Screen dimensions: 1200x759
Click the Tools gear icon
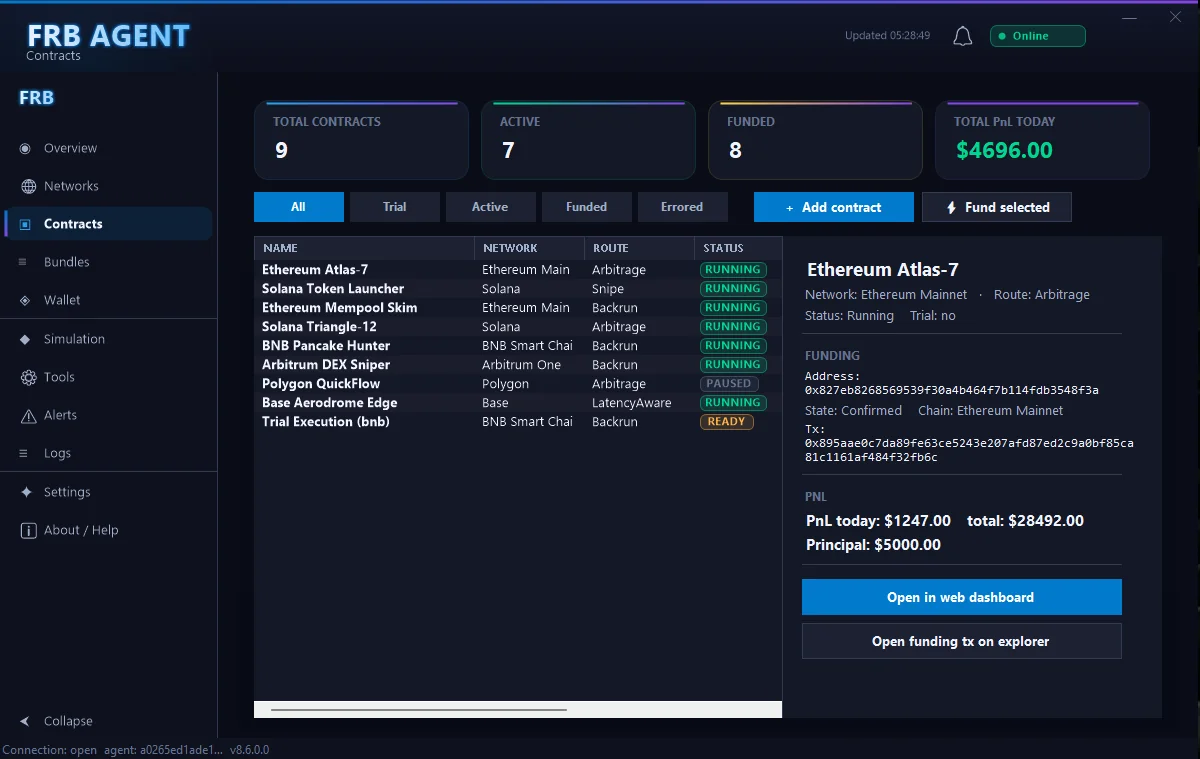[x=28, y=377]
